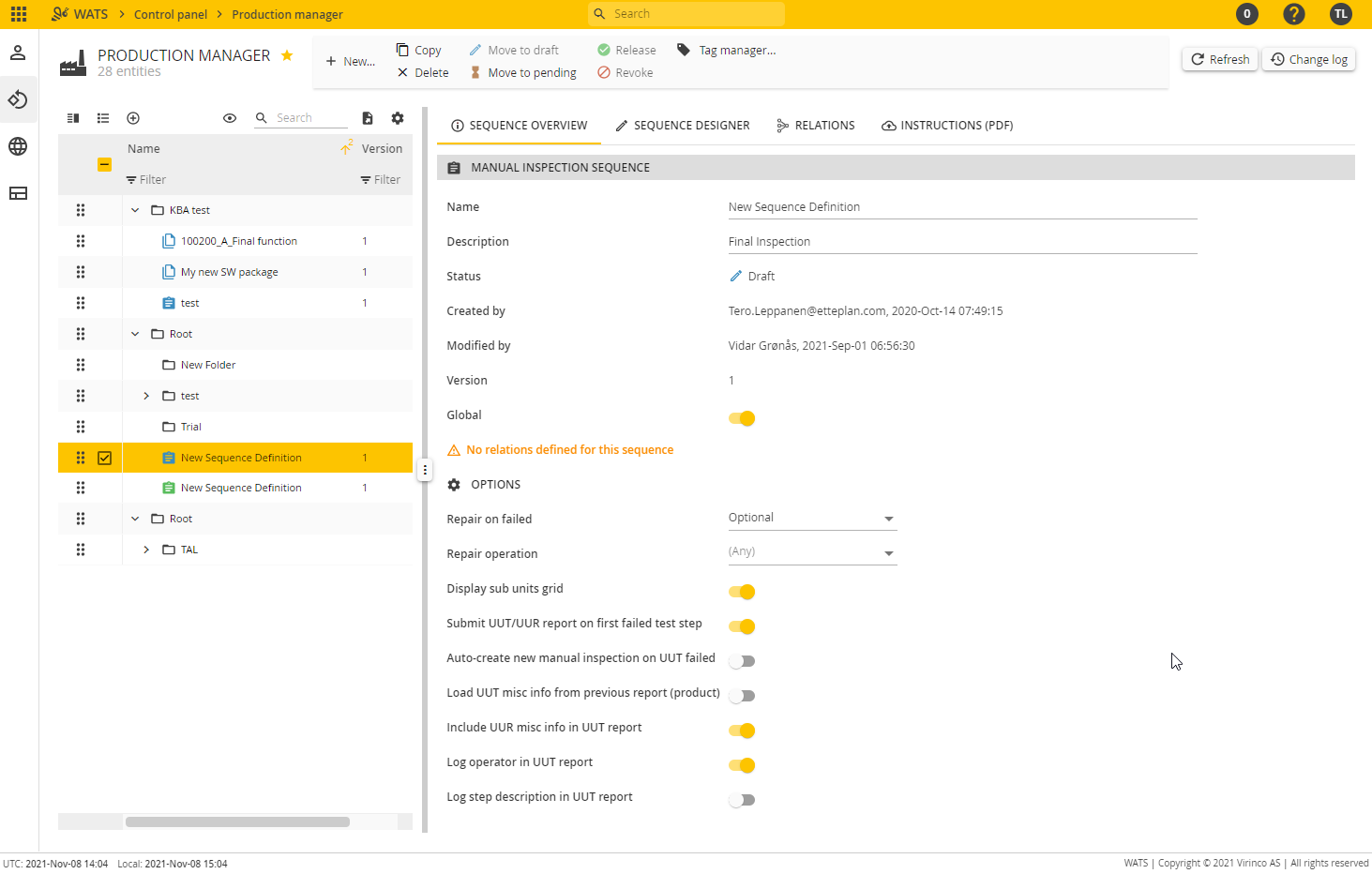Toggle the favorite star next to Production Manager
This screenshot has width=1372, height=874.
(287, 55)
